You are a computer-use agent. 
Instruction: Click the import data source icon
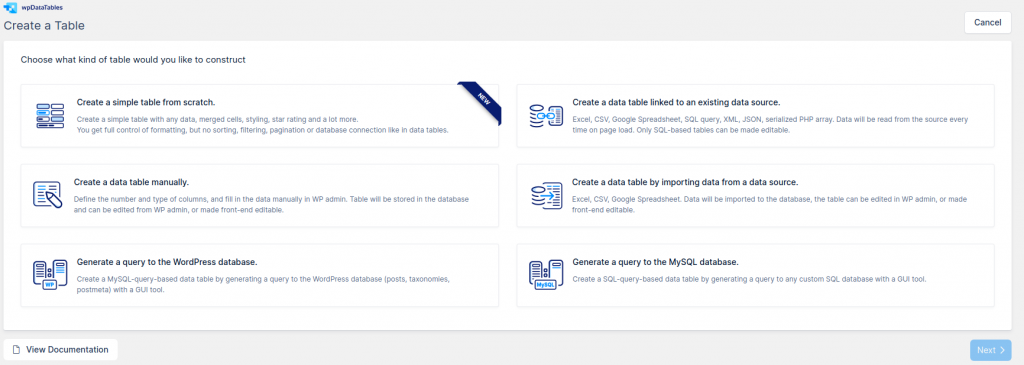pos(545,195)
